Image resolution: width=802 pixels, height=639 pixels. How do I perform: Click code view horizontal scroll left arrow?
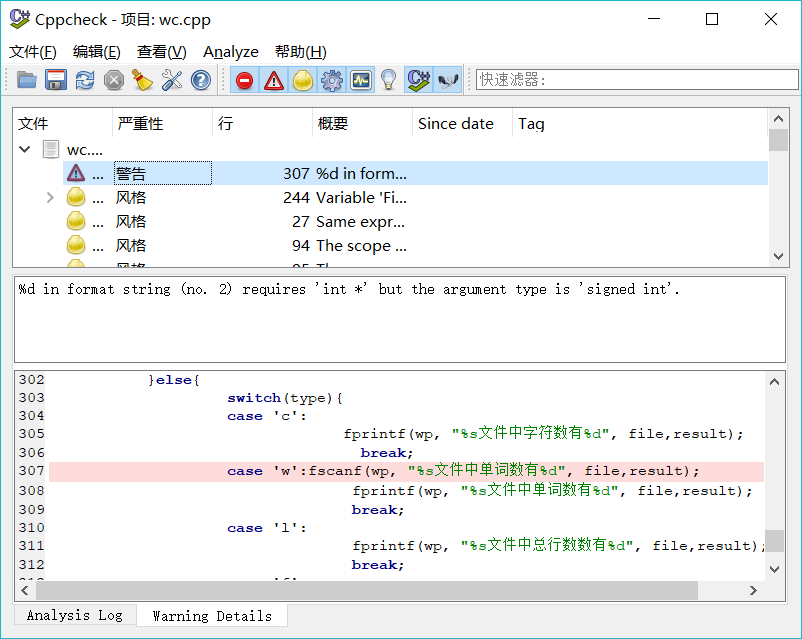tap(25, 590)
